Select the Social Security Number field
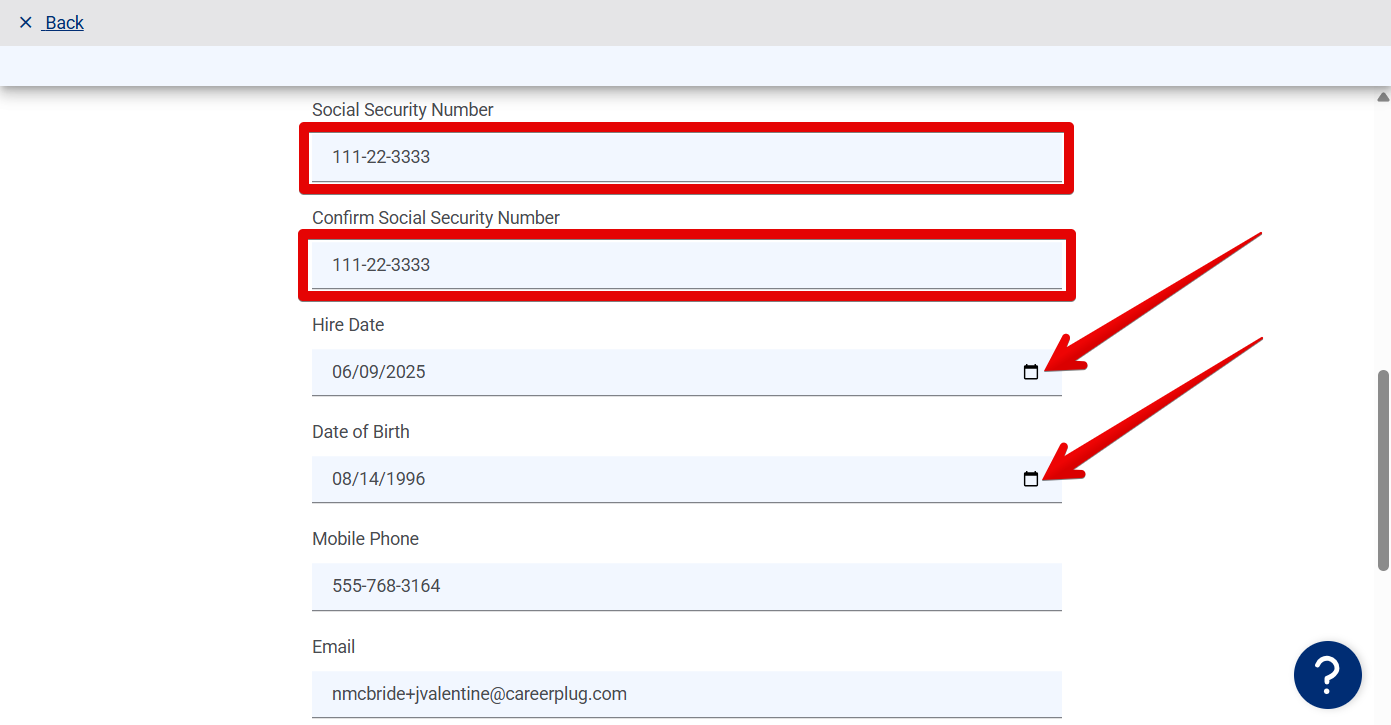 click(x=686, y=157)
